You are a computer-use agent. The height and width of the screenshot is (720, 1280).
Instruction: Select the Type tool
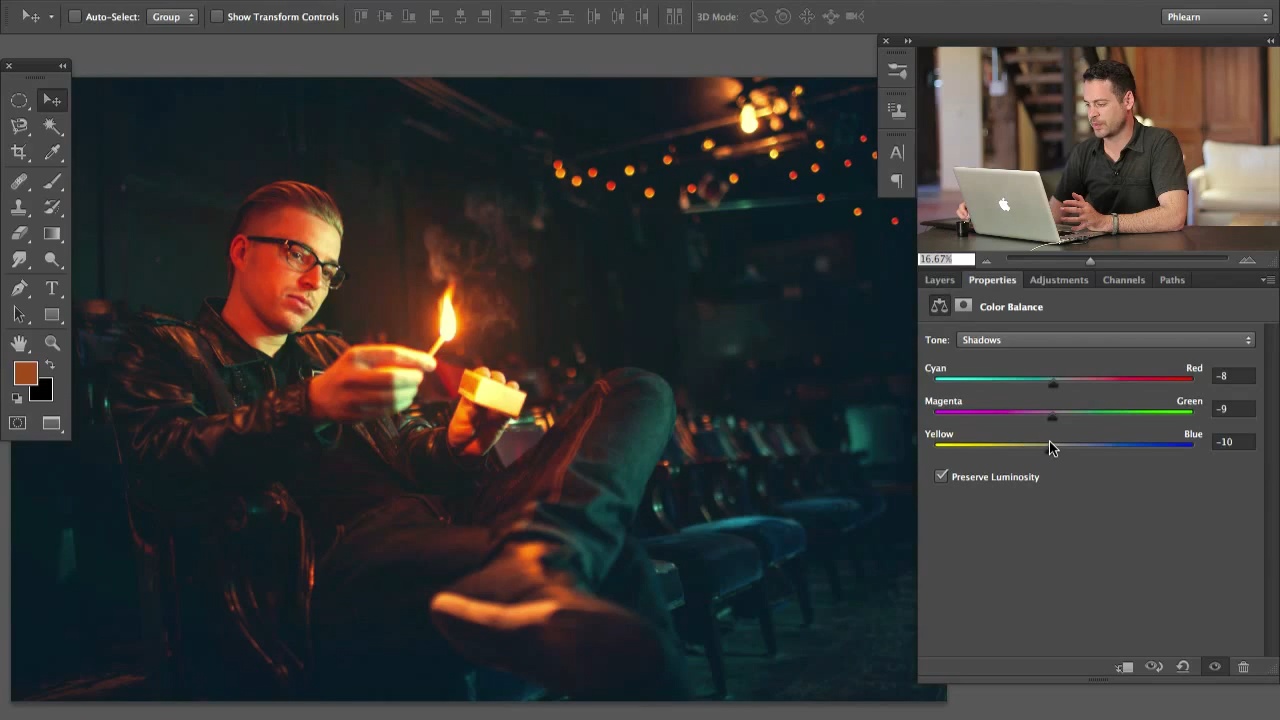click(x=52, y=288)
